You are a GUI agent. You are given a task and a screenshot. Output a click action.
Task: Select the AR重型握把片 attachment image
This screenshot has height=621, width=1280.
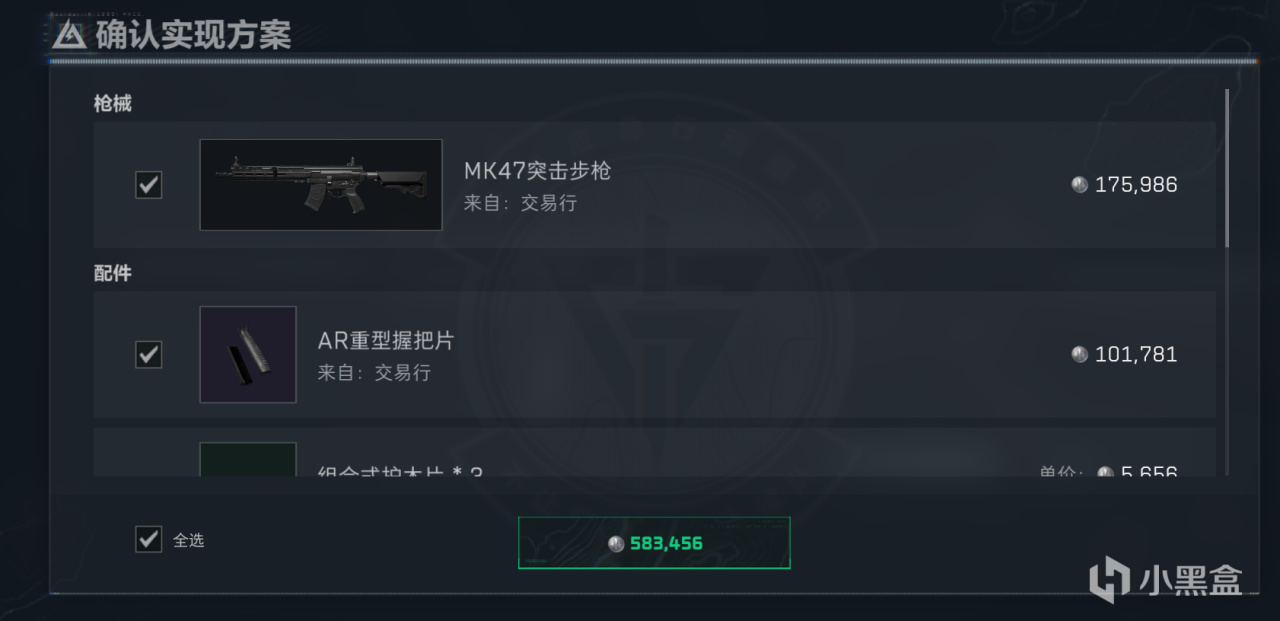pyautogui.click(x=248, y=354)
